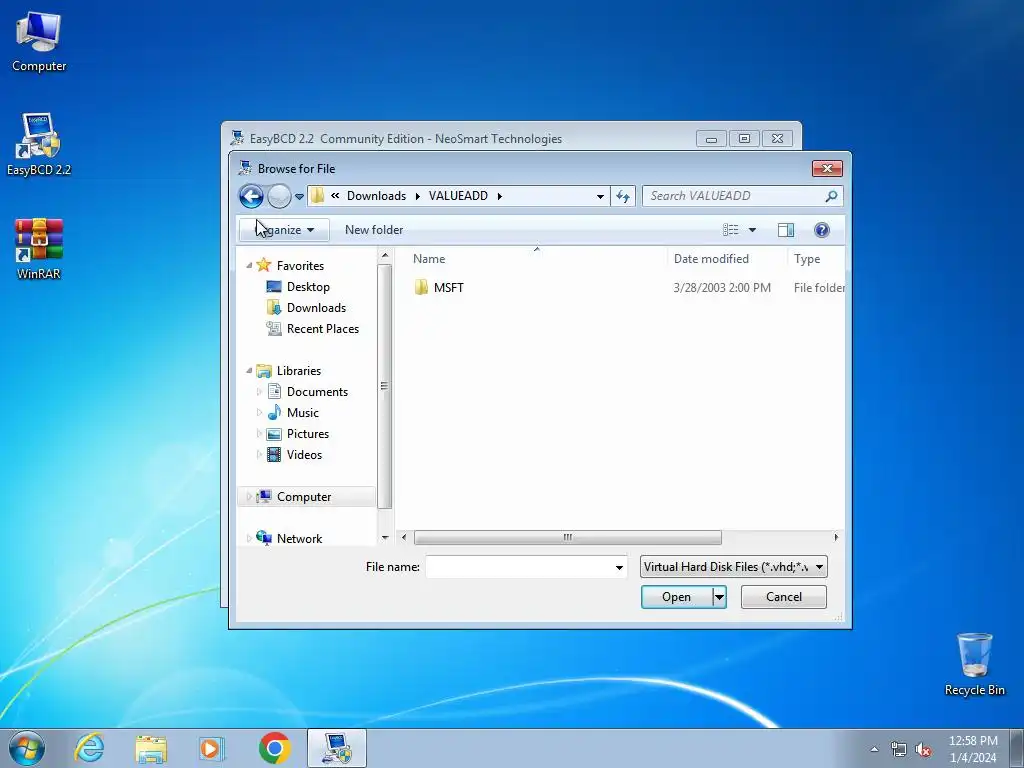Viewport: 1024px width, 768px height.
Task: Select the Pictures library
Action: click(308, 434)
